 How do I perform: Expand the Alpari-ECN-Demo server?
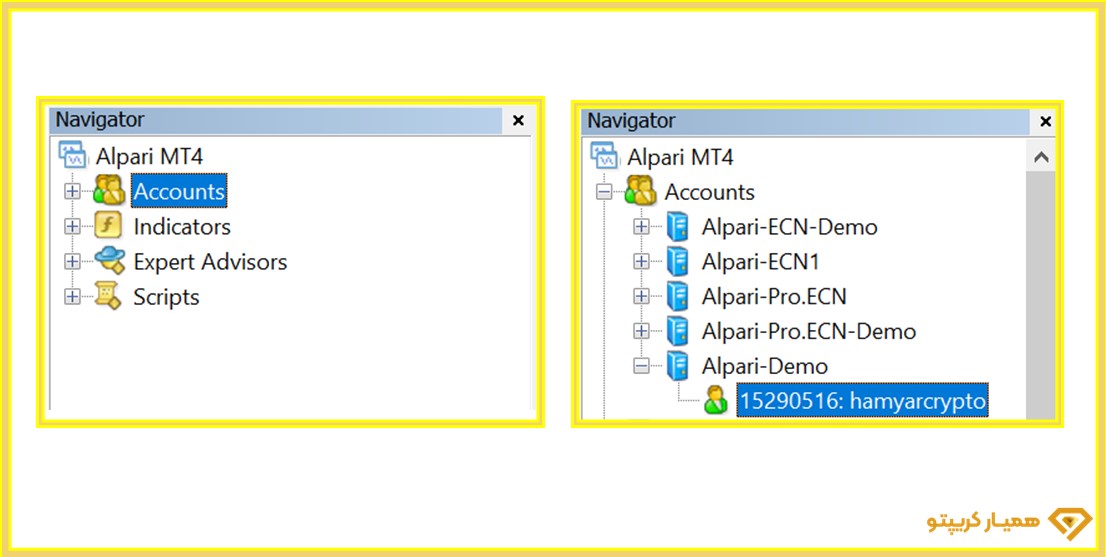(x=641, y=227)
